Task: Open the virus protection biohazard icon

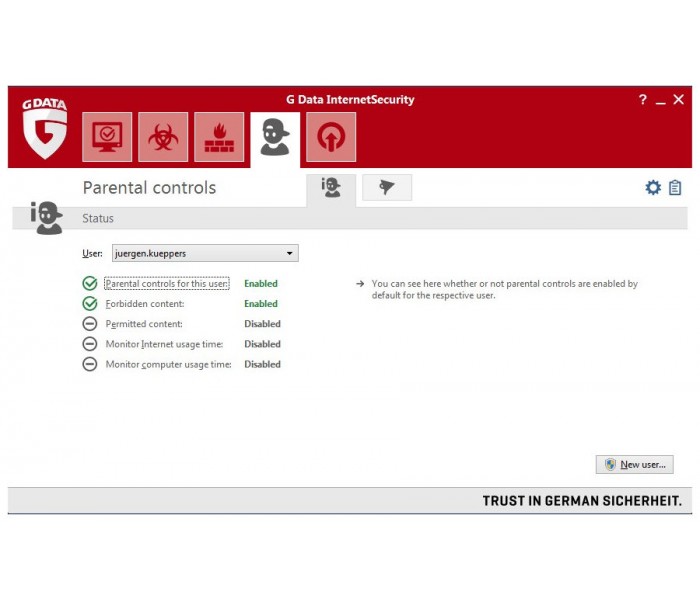Action: click(x=163, y=137)
